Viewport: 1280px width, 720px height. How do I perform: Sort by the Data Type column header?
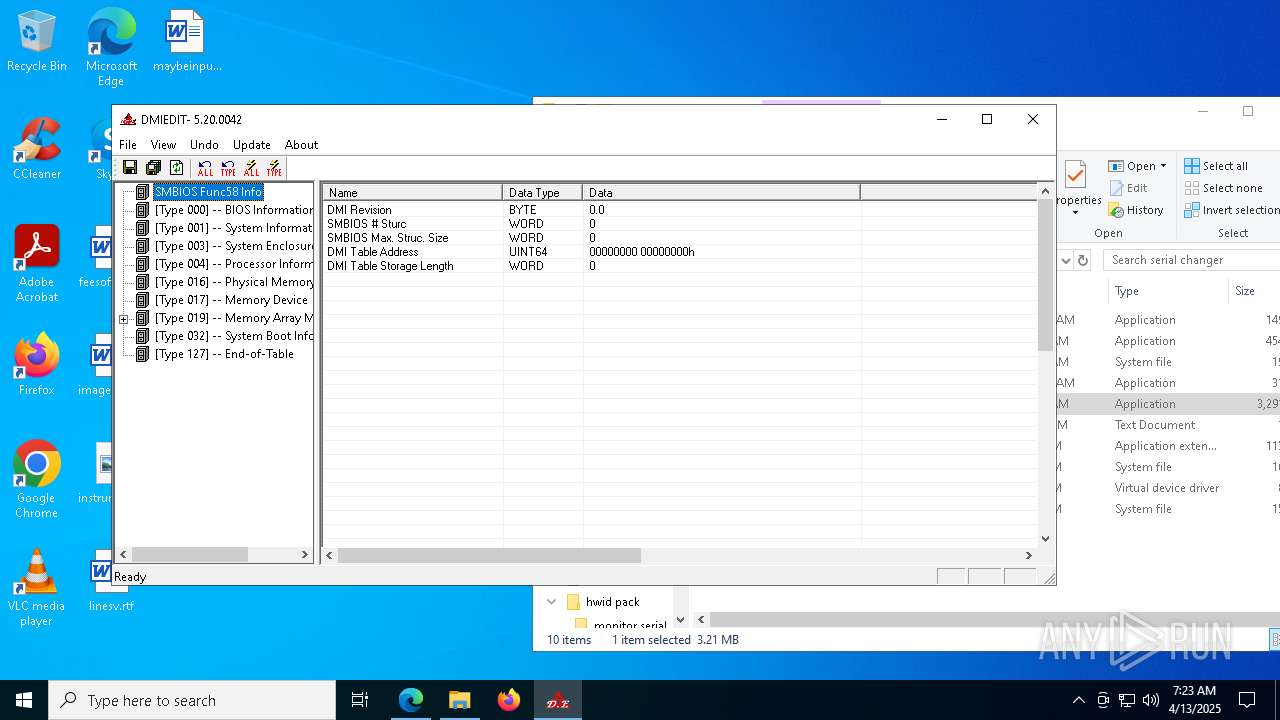pyautogui.click(x=542, y=192)
